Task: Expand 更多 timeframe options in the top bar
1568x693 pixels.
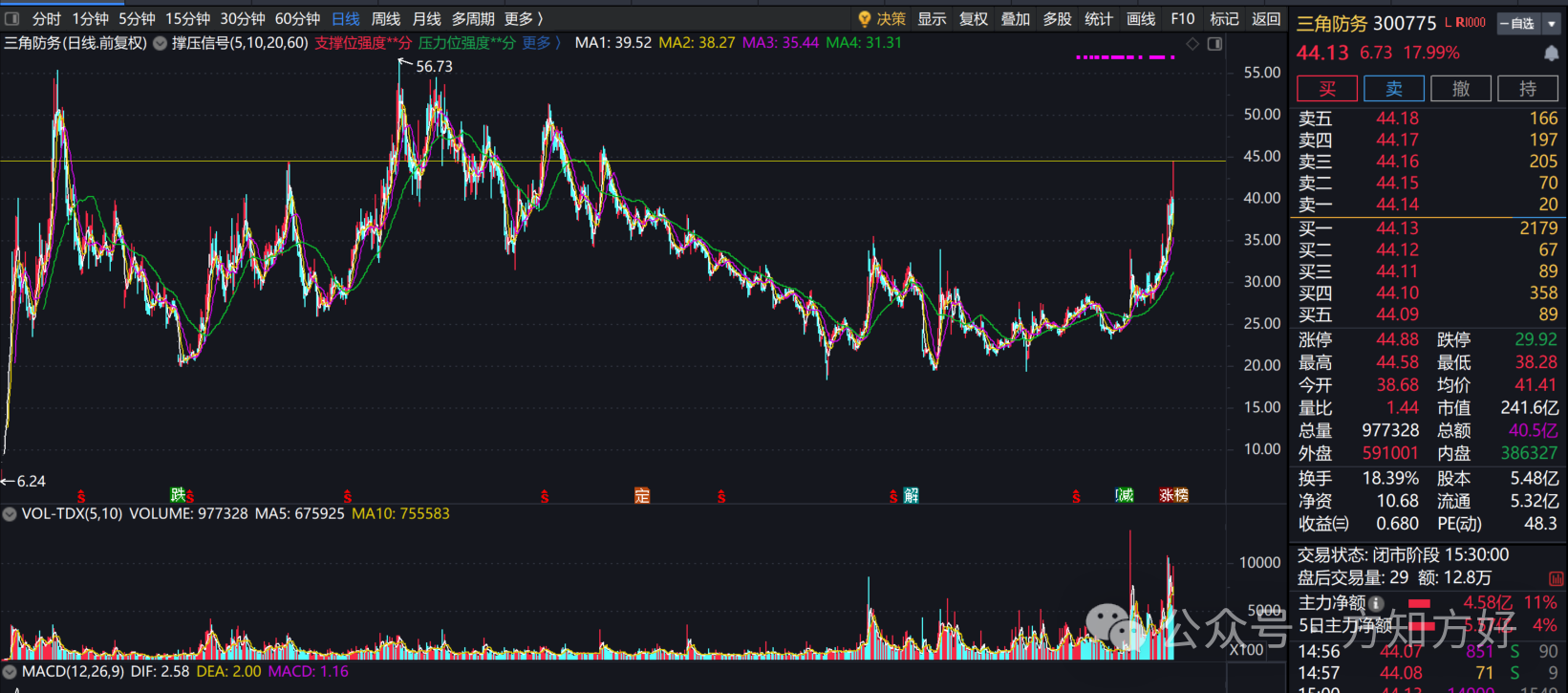Action: (x=524, y=18)
